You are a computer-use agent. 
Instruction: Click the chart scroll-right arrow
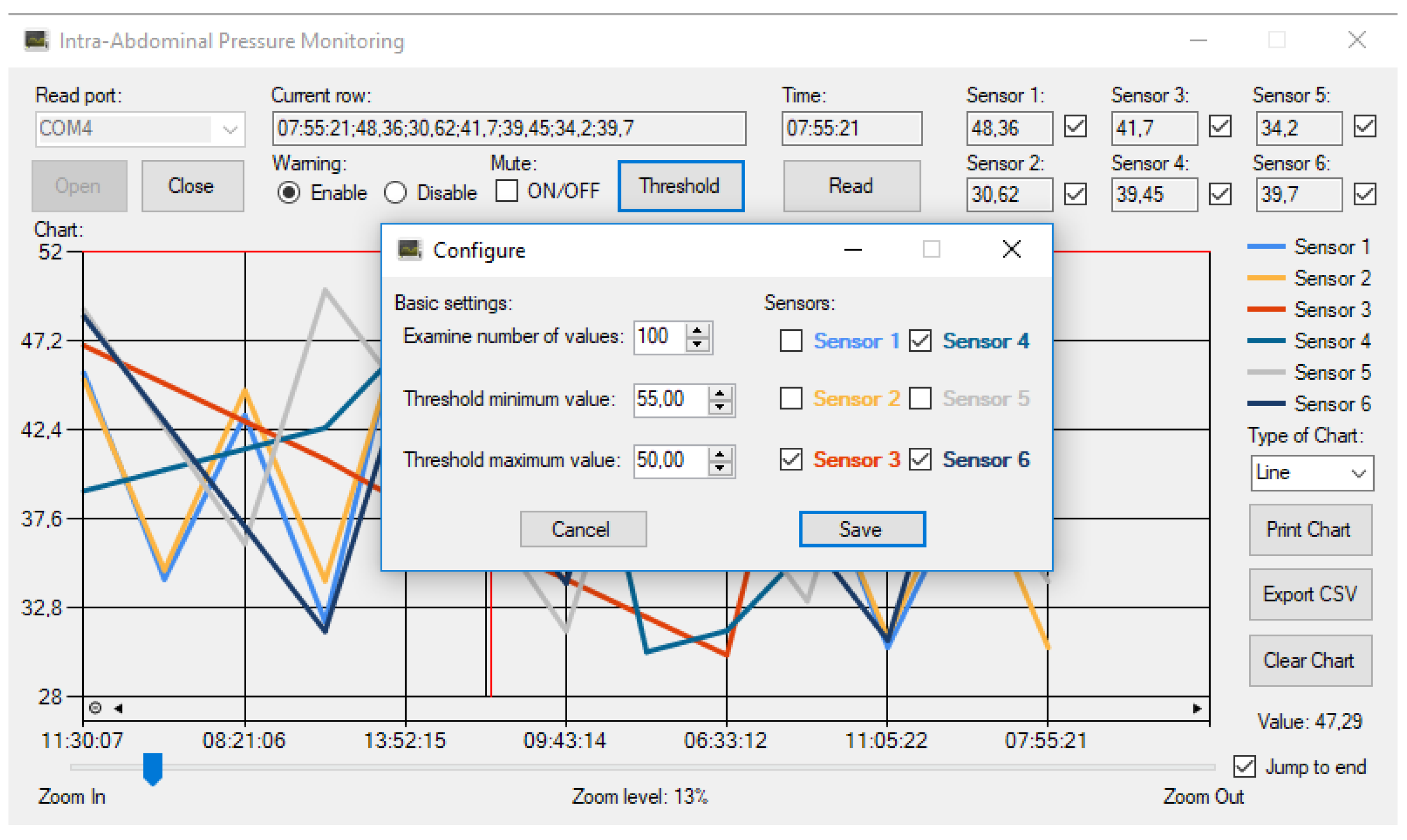(x=1197, y=708)
